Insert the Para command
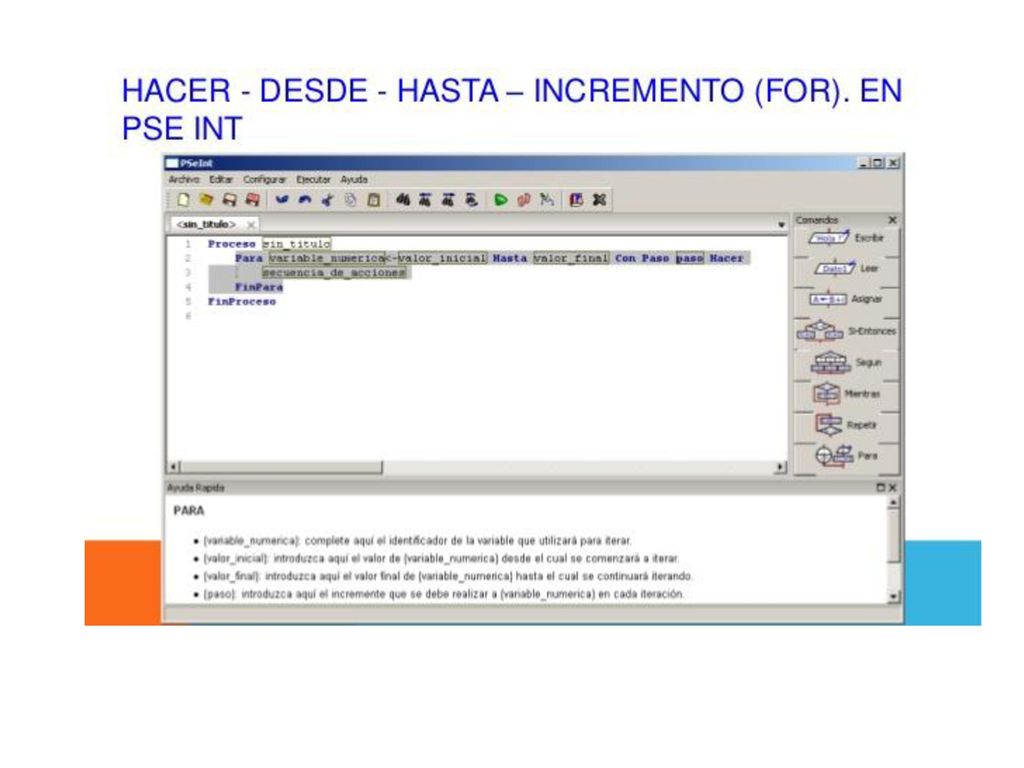The height and width of the screenshot is (768, 1024). [846, 455]
